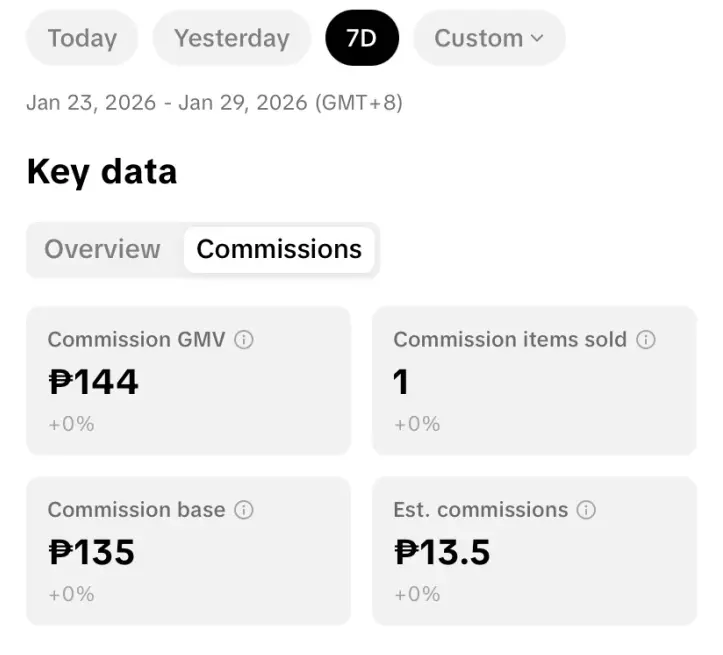
Task: Select the 7D time range pill
Action: pyautogui.click(x=362, y=38)
